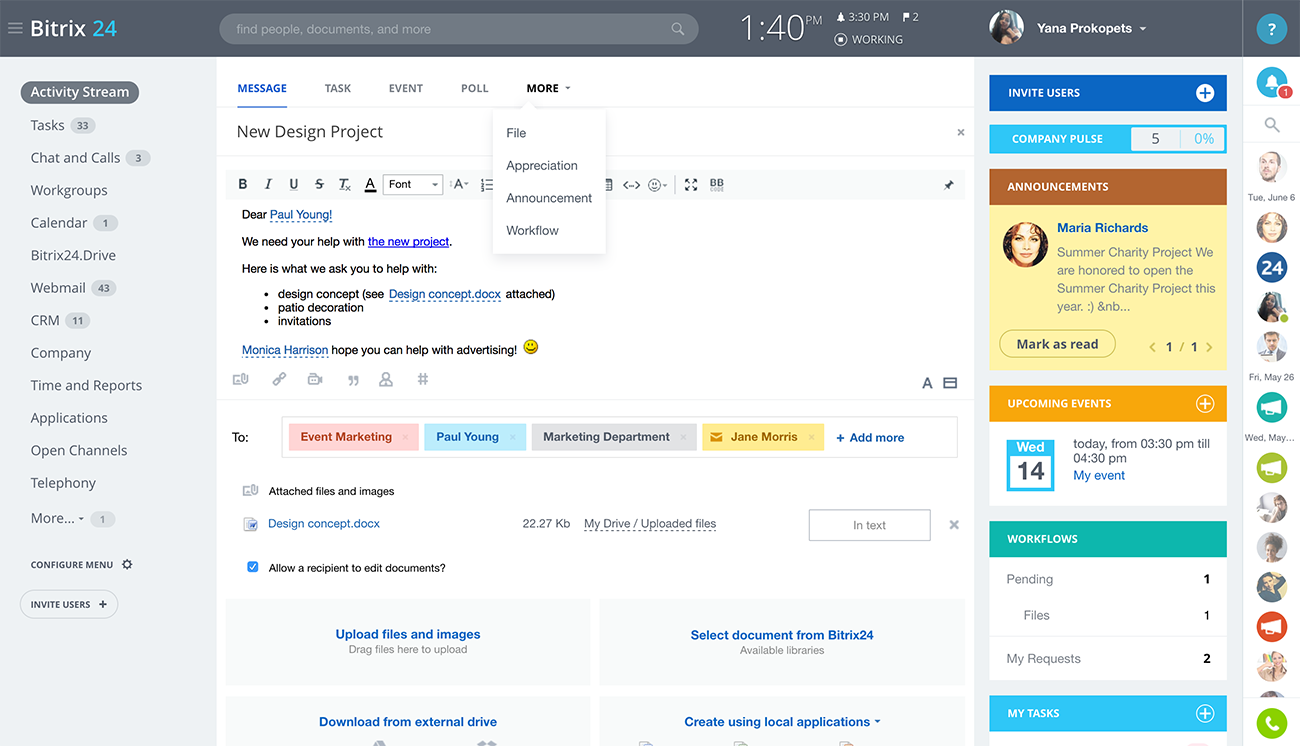Image resolution: width=1300 pixels, height=746 pixels.
Task: Click the green phone call button
Action: click(x=1271, y=722)
